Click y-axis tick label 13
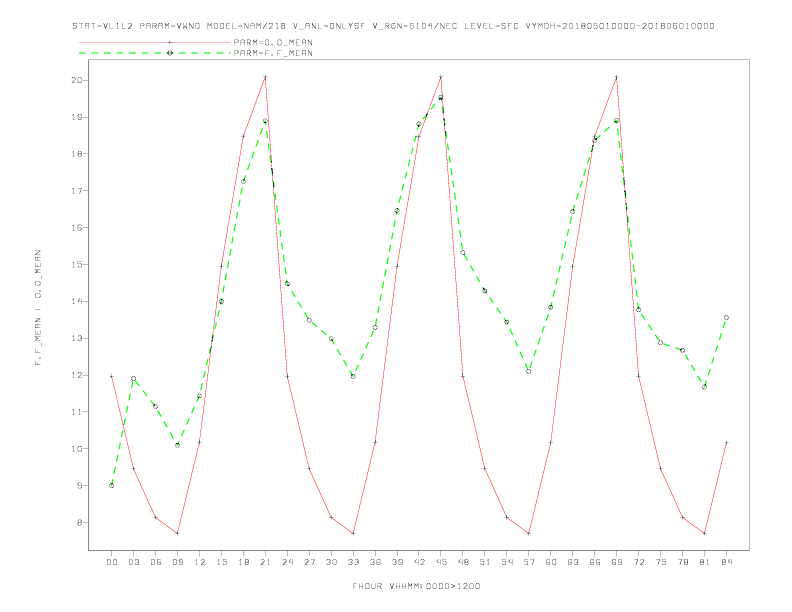 point(76,338)
